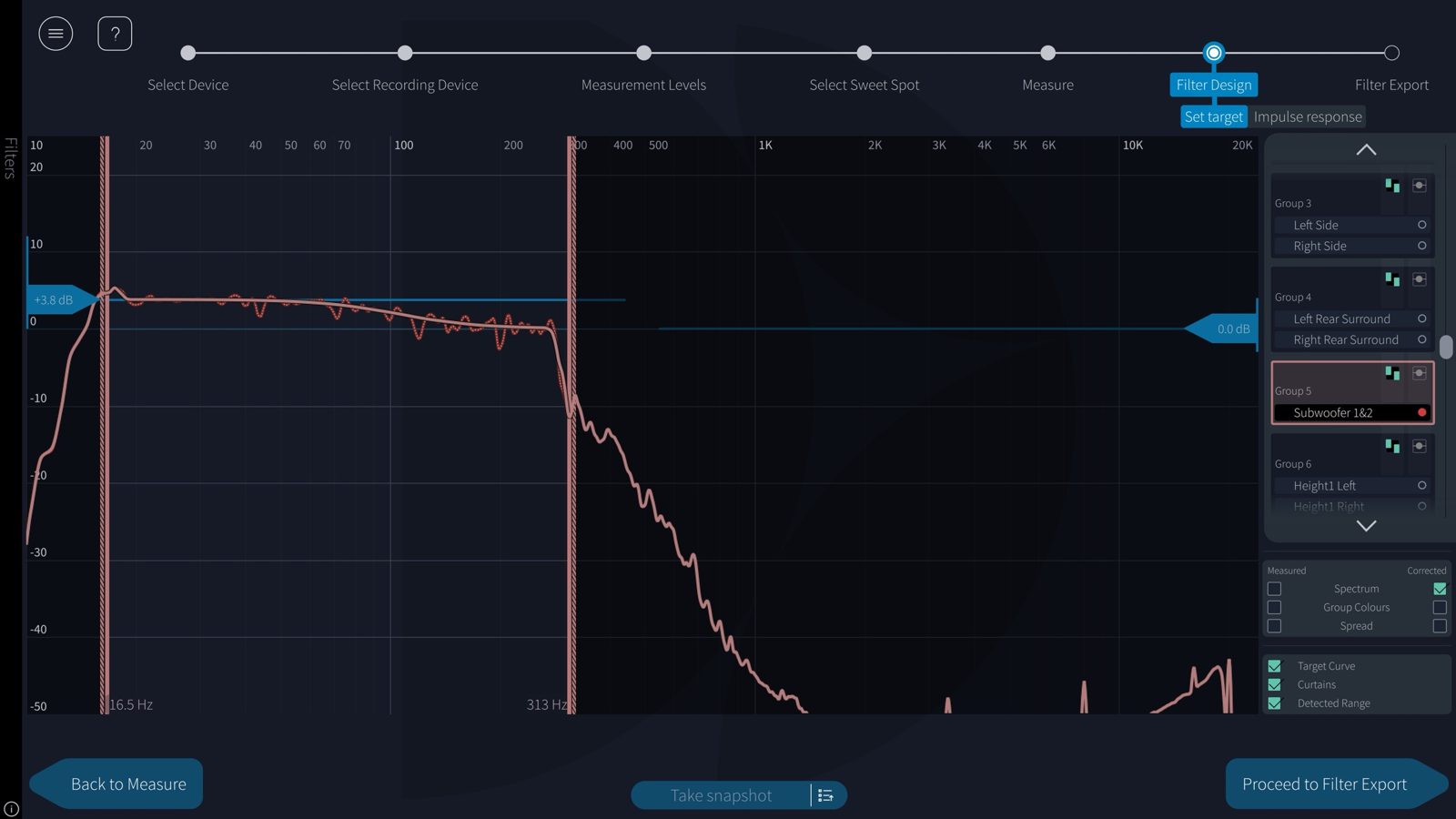The image size is (1456, 819).
Task: Enable Measured Spread checkbox
Action: click(x=1274, y=626)
